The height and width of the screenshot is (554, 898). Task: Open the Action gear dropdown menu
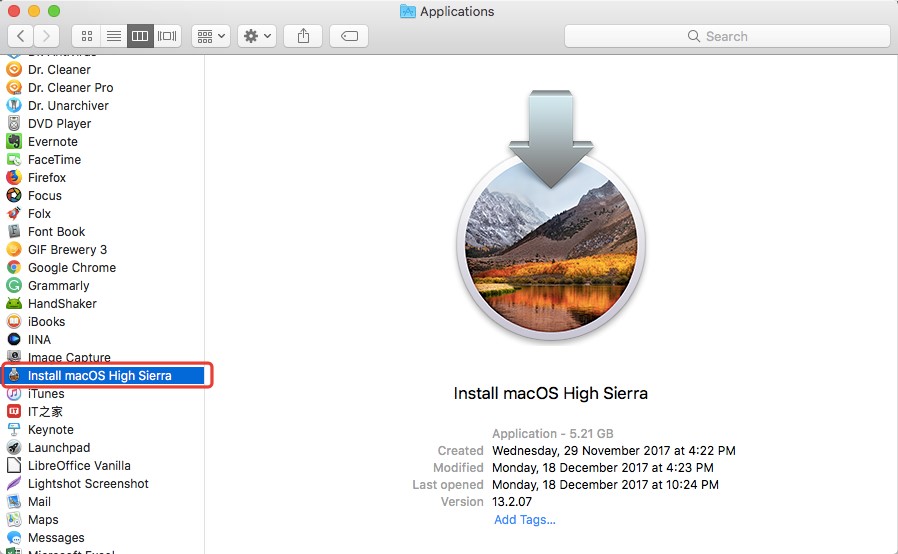click(257, 36)
